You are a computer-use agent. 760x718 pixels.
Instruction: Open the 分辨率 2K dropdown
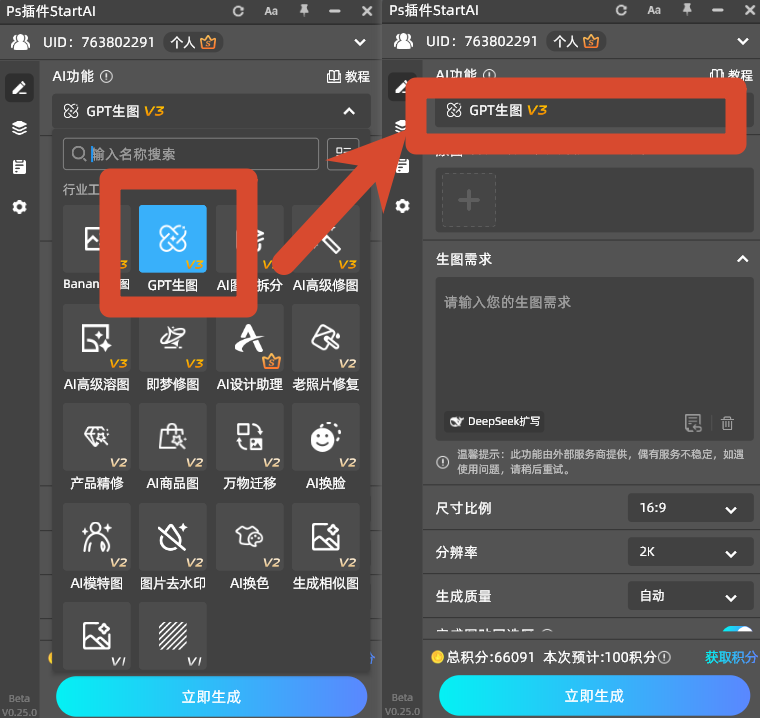pyautogui.click(x=690, y=552)
